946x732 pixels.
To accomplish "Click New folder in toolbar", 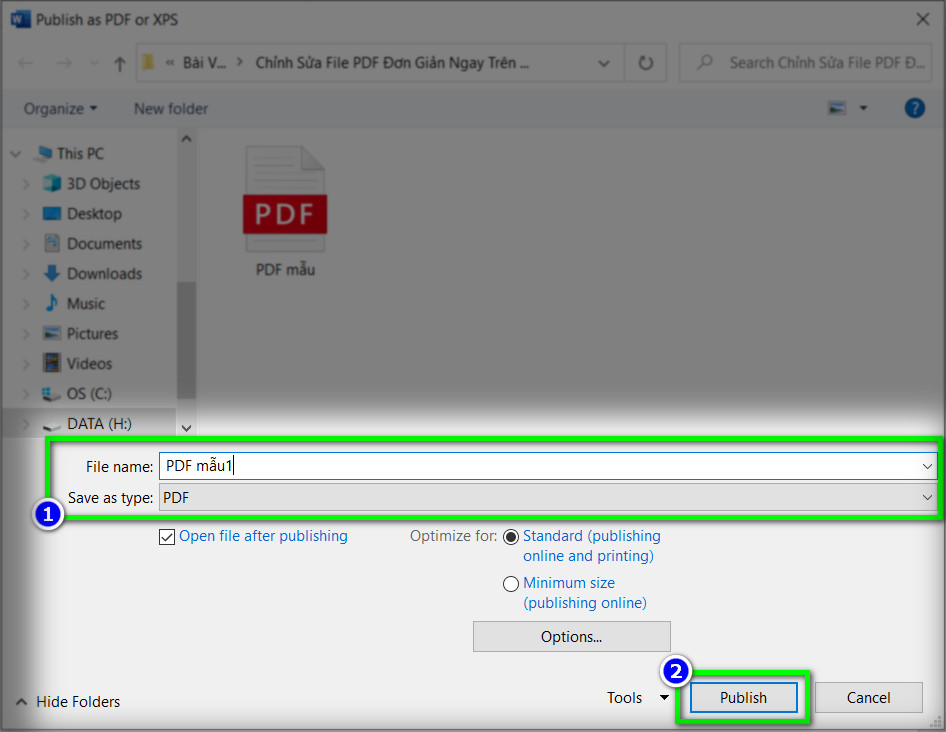I will click(x=171, y=108).
